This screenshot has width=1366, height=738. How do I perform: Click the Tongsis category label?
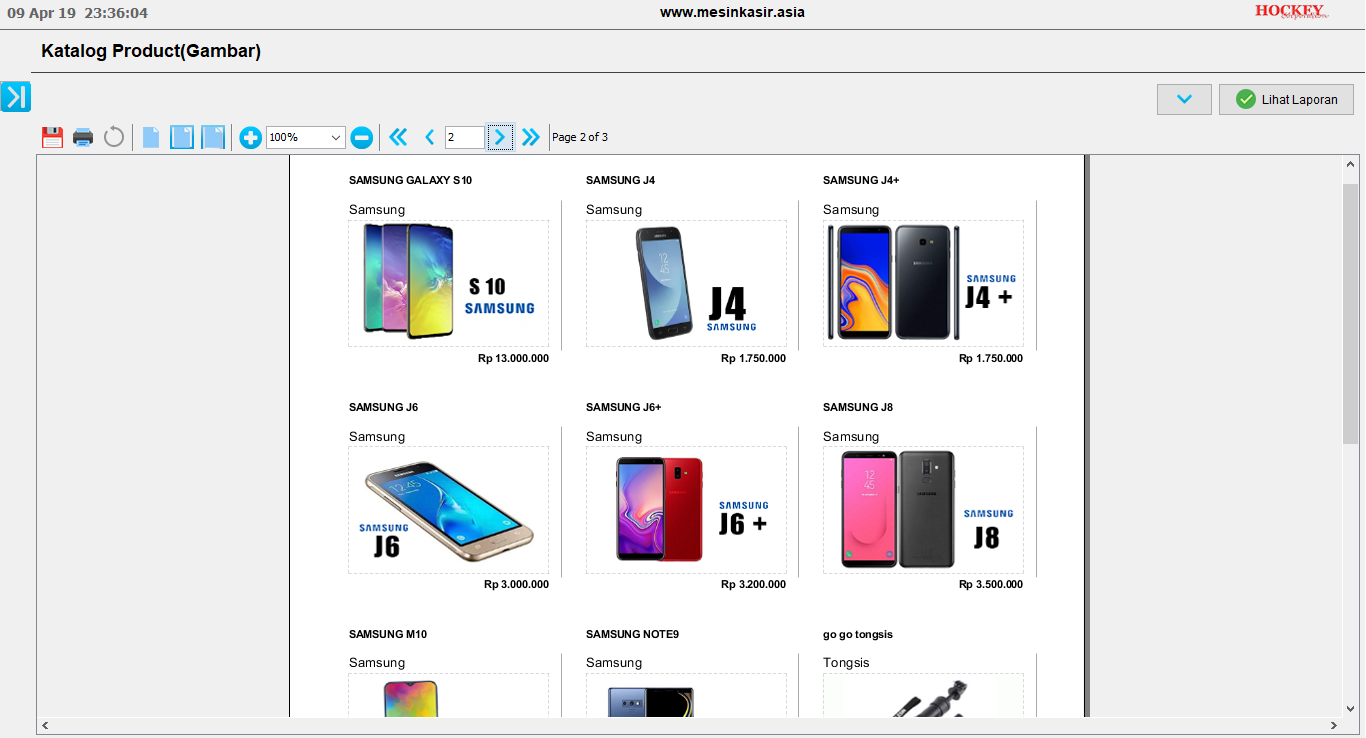846,663
